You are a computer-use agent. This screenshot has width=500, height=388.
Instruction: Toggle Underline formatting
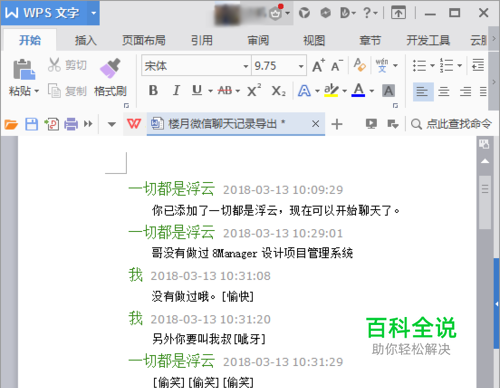point(197,90)
